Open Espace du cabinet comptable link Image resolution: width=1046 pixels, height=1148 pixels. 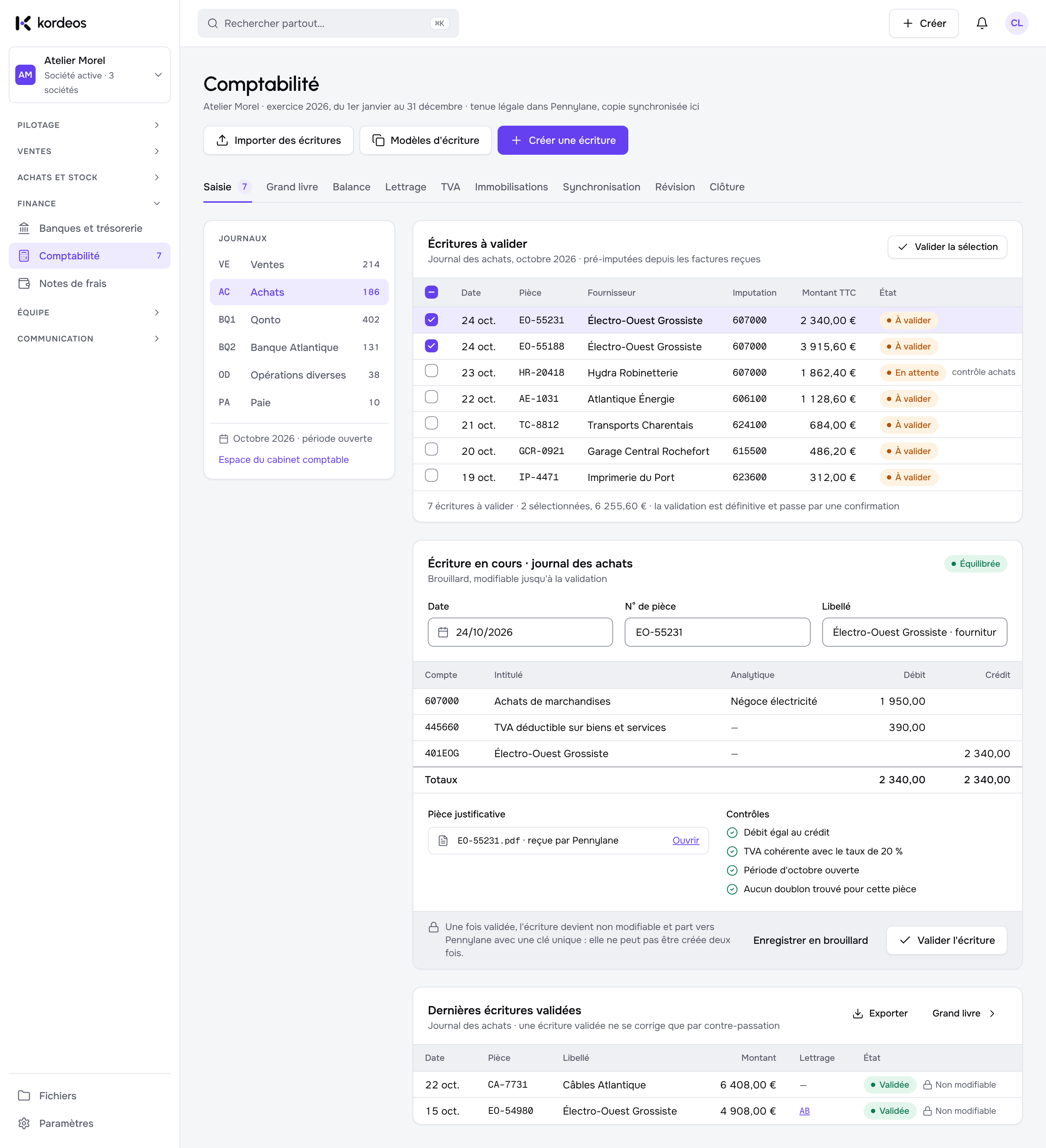click(x=284, y=460)
